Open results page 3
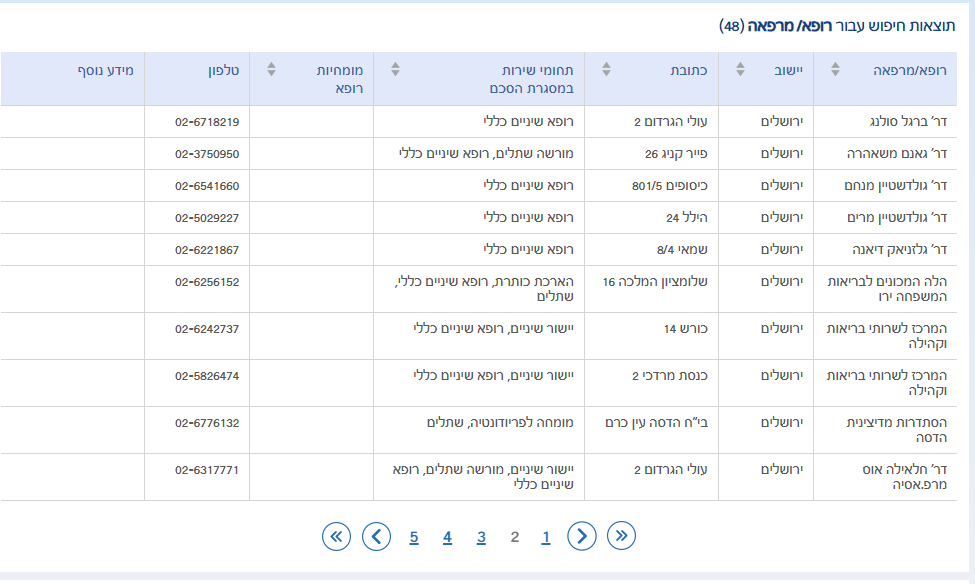 click(x=481, y=537)
